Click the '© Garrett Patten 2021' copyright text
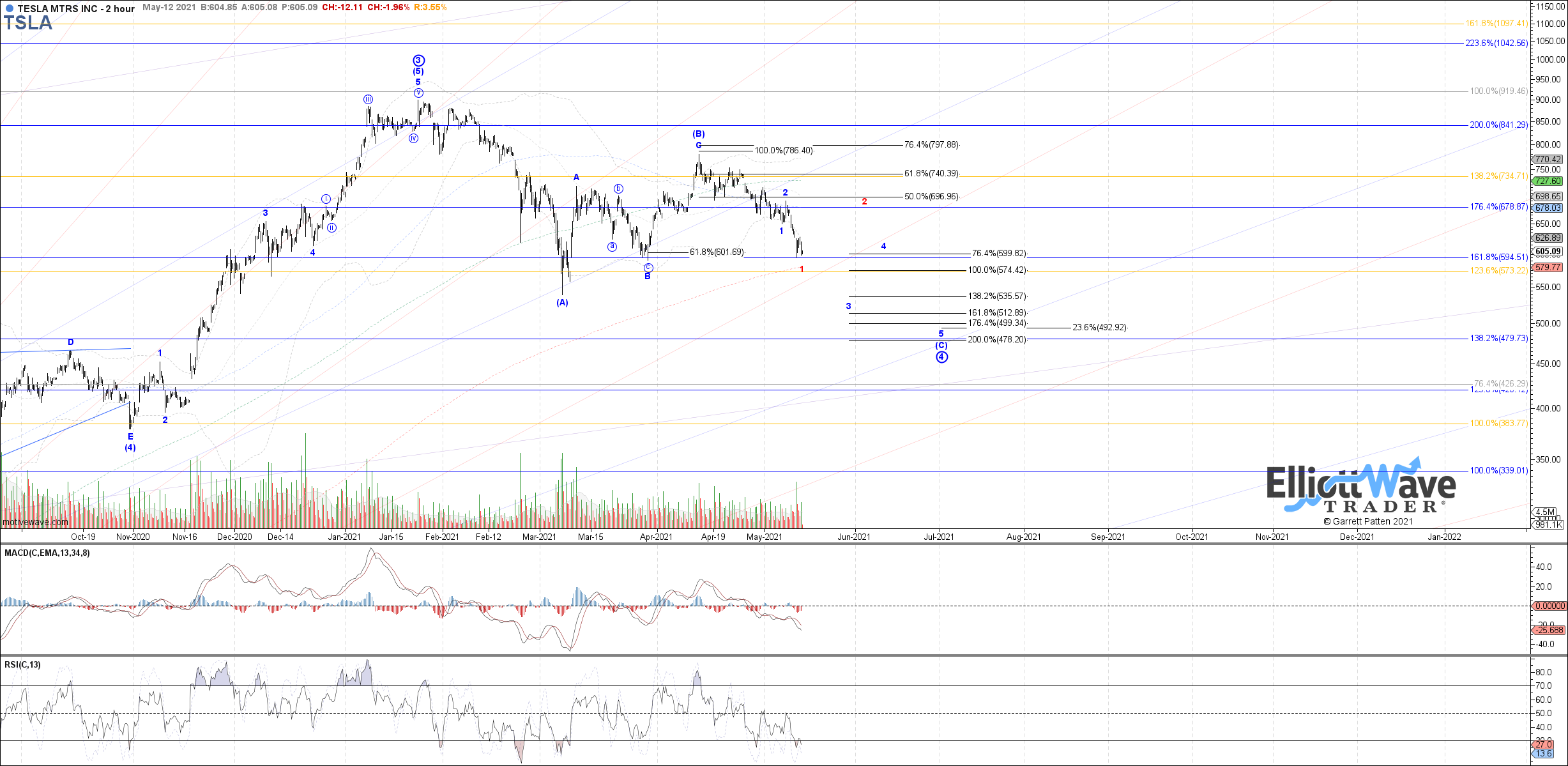The image size is (1568, 766). coord(1367,521)
